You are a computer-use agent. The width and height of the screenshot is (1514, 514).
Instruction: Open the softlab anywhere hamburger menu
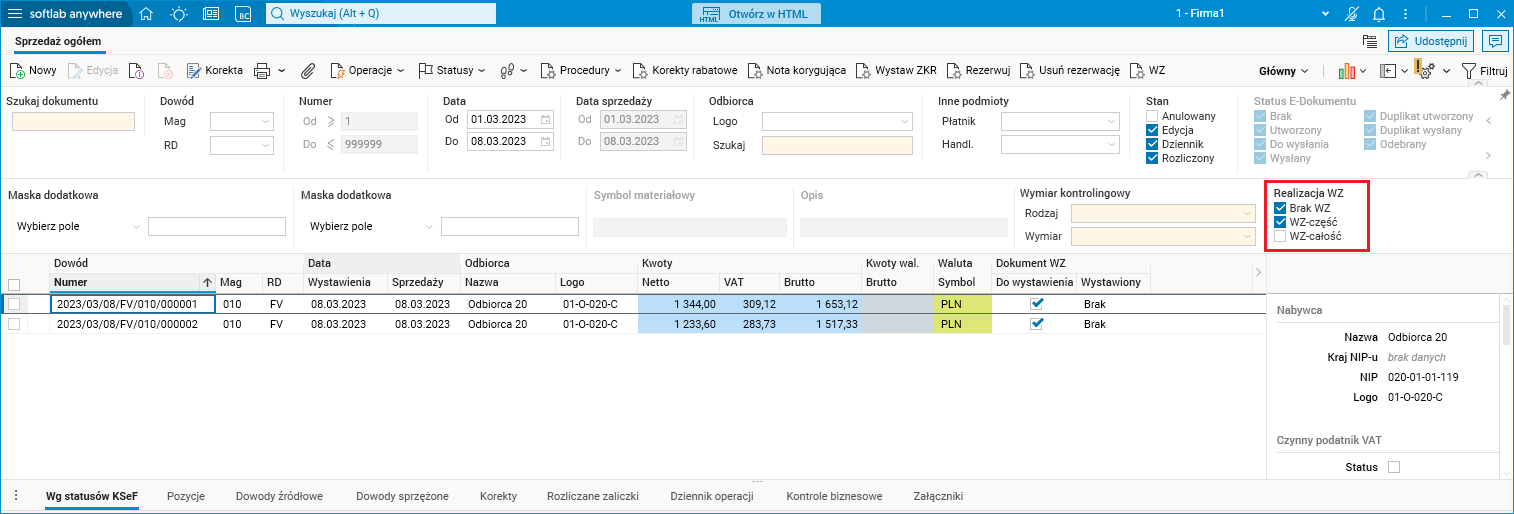[x=17, y=14]
